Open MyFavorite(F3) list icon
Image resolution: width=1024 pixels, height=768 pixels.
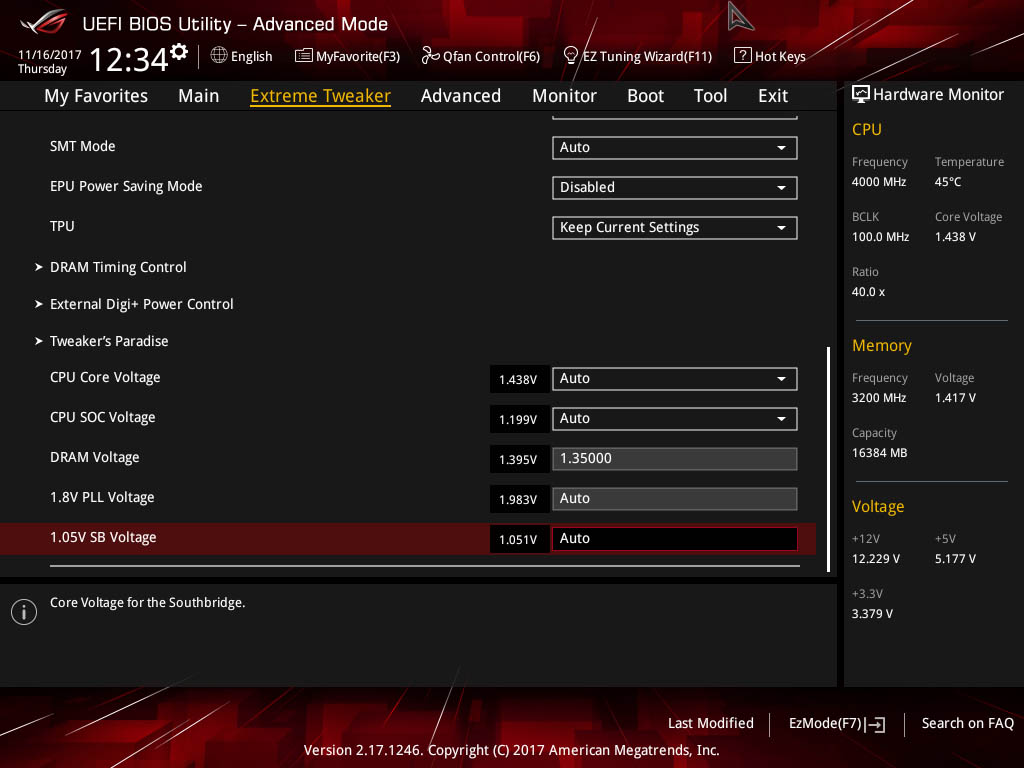tap(303, 56)
